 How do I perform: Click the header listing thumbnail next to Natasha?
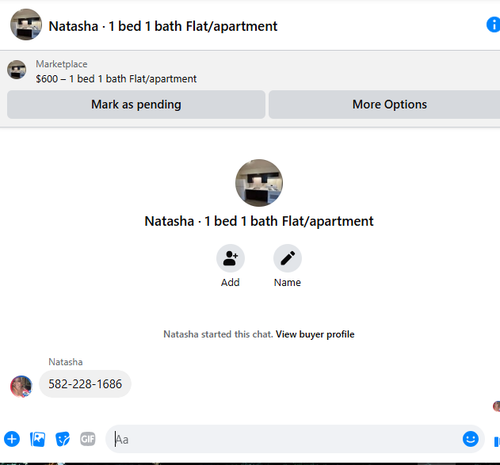[x=26, y=24]
